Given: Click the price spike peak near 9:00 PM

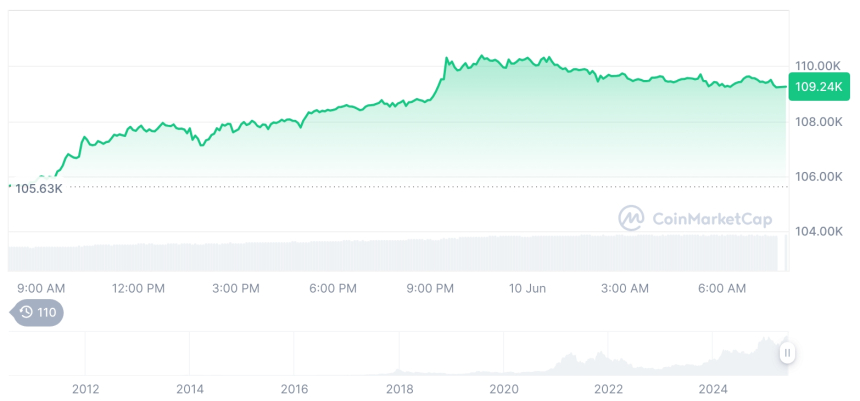Looking at the screenshot, I should (445, 59).
